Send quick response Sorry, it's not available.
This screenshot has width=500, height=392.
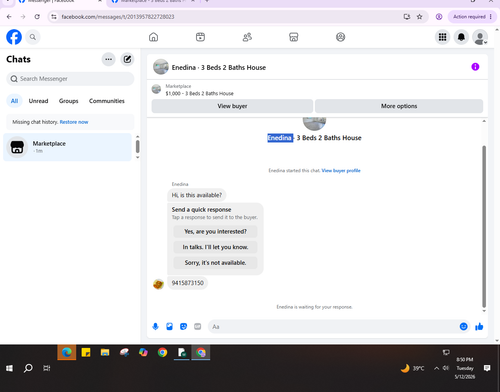coord(215,263)
